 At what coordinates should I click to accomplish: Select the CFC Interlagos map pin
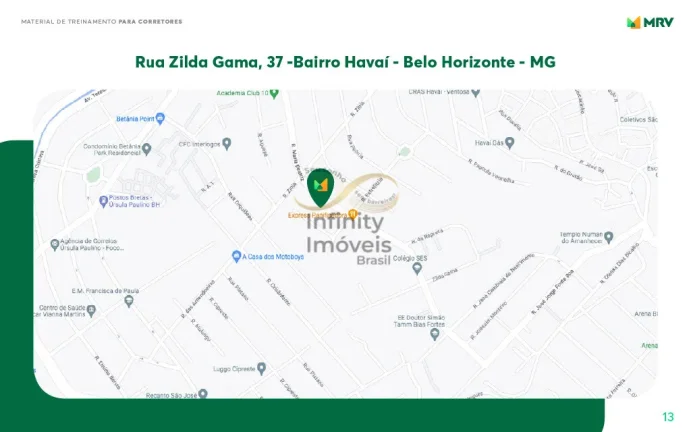coord(227,144)
